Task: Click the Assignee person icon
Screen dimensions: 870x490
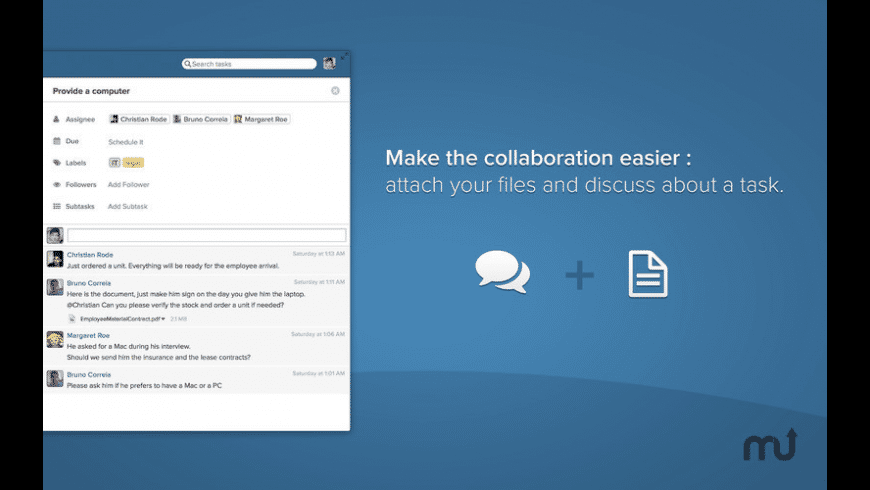Action: pyautogui.click(x=56, y=119)
